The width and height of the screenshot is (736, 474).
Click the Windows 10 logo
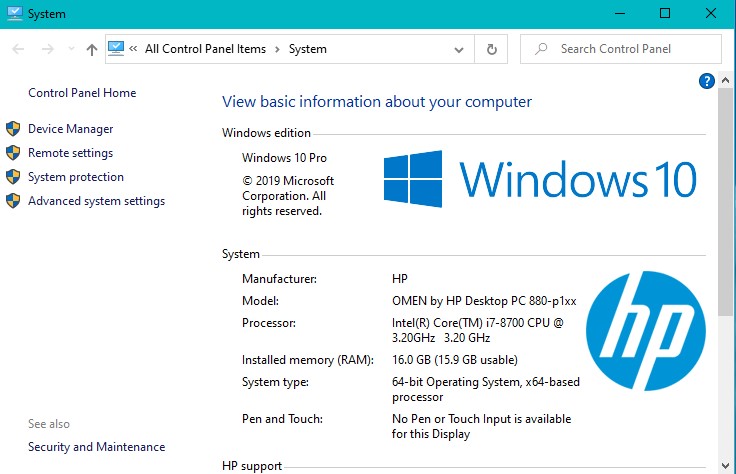point(540,179)
